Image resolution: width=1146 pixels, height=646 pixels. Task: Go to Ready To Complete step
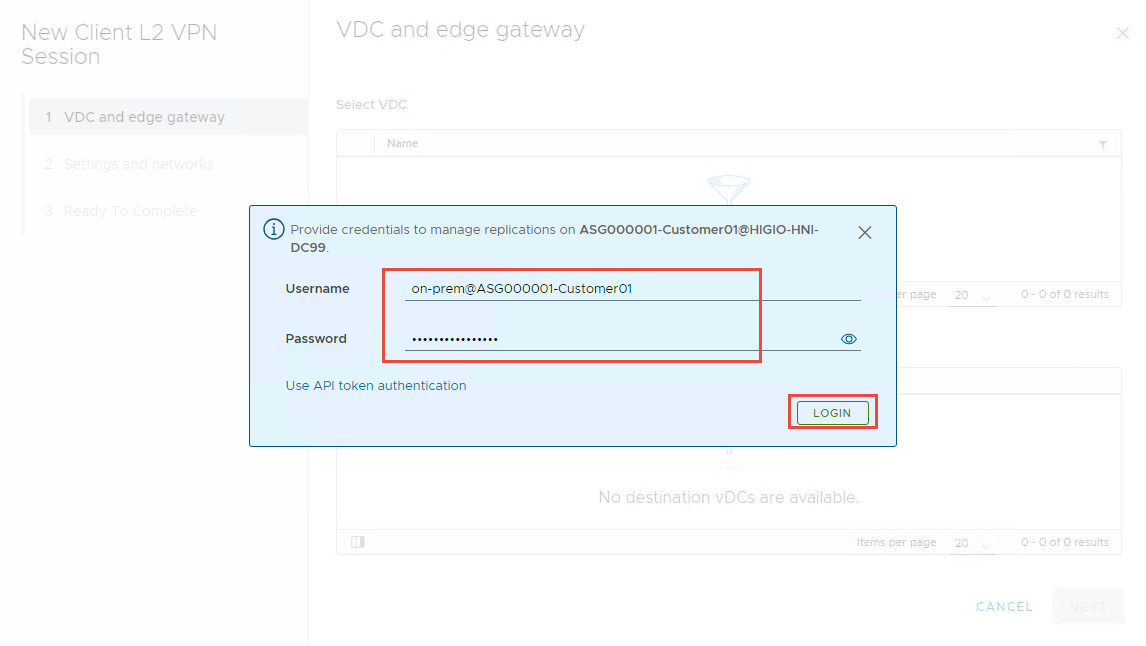(130, 211)
